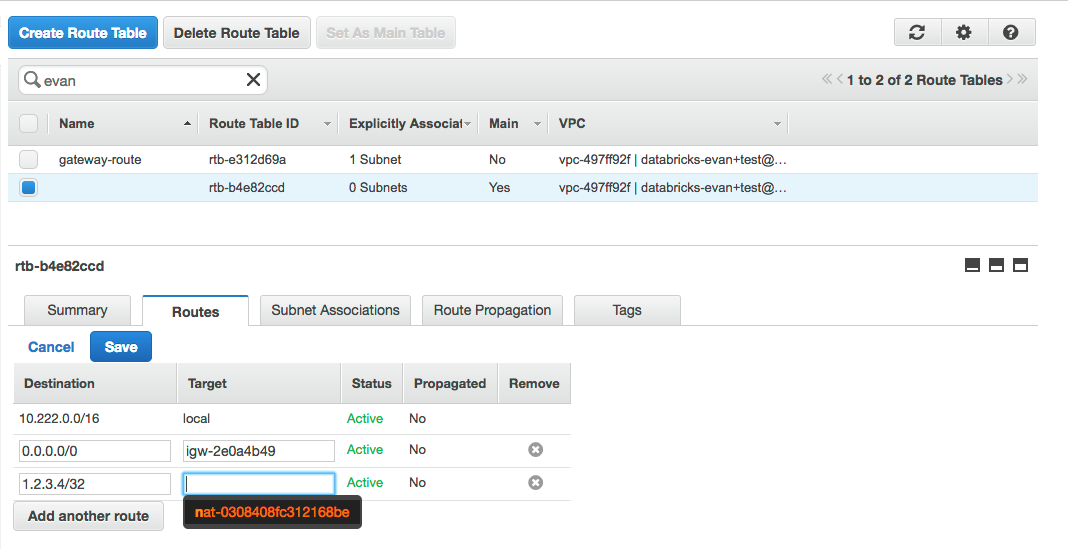1068x549 pixels.
Task: Set split pane with the middle layout icon
Action: coord(996,265)
